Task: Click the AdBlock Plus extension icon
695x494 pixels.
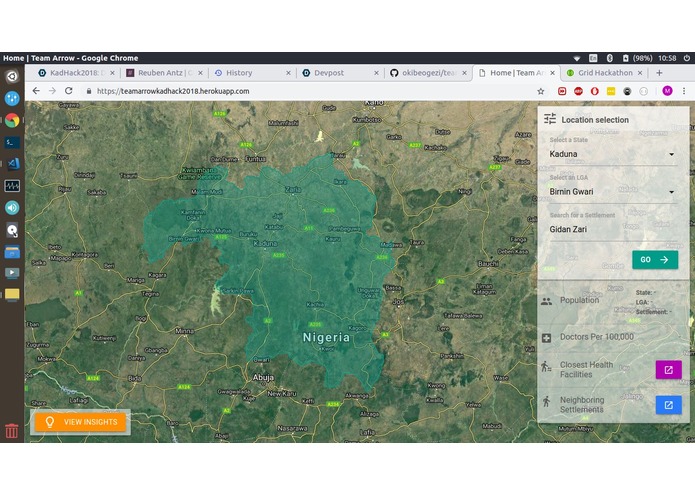Action: pyautogui.click(x=578, y=91)
